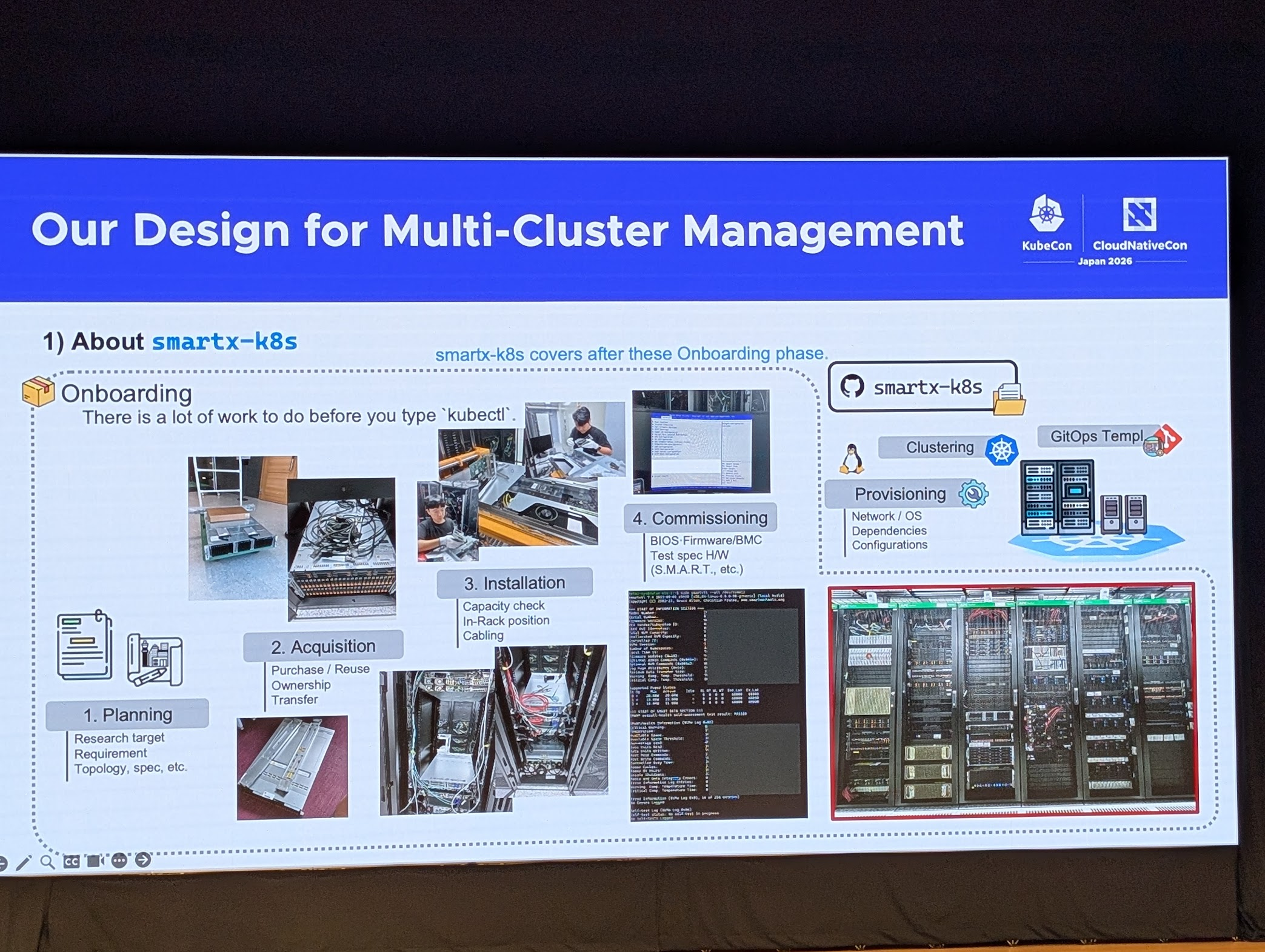Image resolution: width=1265 pixels, height=952 pixels.
Task: Click the red Git icon beside GitOps
Action: (1167, 439)
